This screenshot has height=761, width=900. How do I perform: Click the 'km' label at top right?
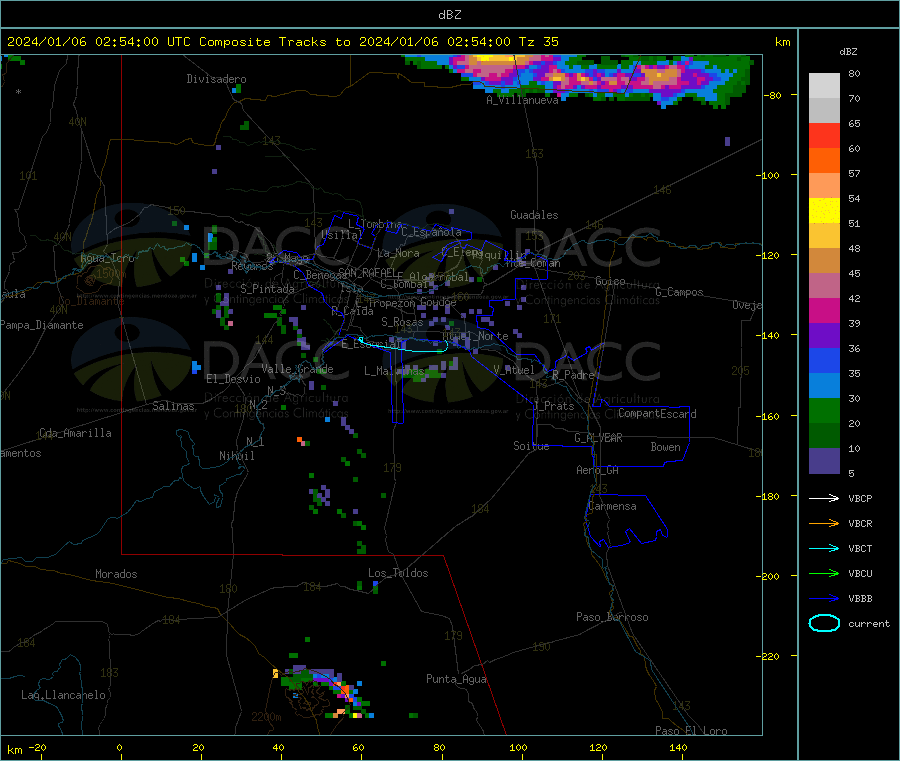point(782,42)
